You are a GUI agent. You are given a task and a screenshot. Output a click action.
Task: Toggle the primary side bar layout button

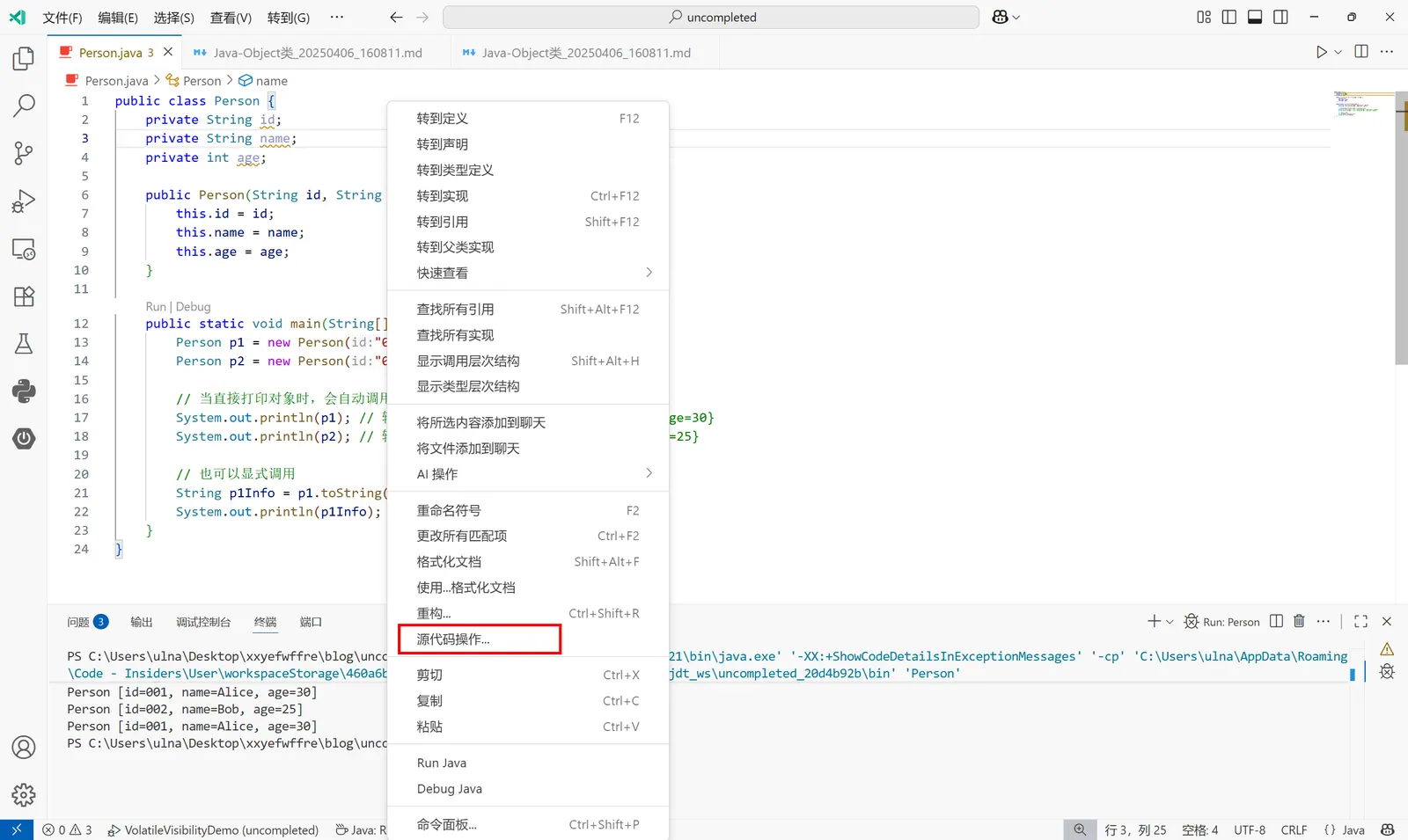point(1229,17)
